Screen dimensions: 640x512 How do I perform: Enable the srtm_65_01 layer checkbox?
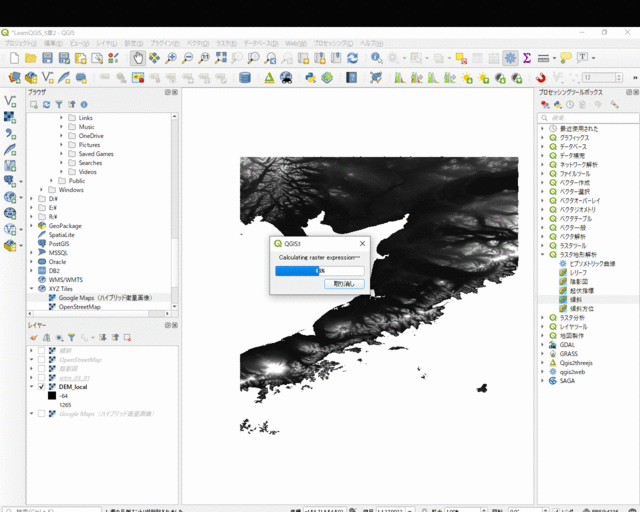tap(41, 378)
